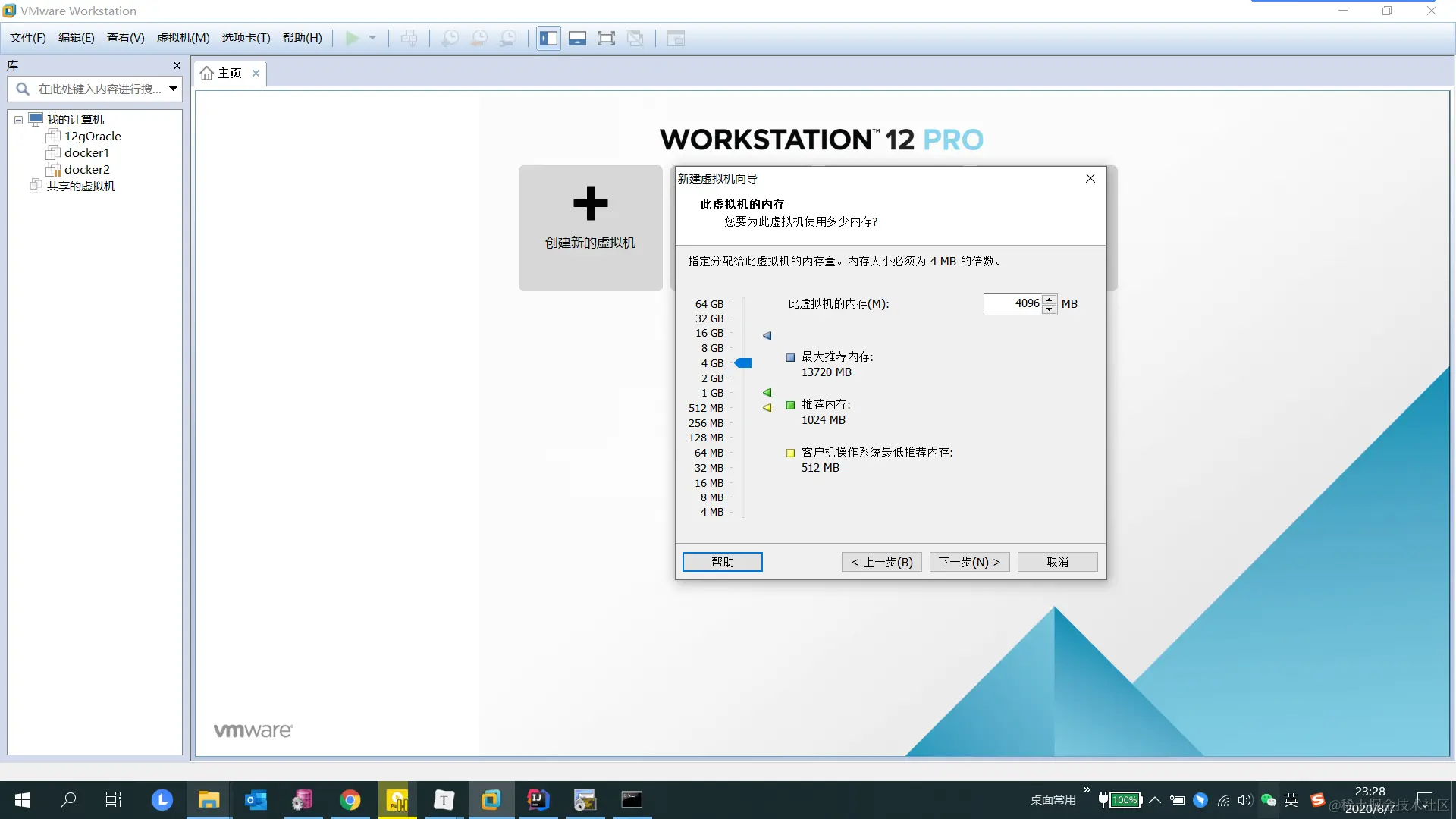Image resolution: width=1456 pixels, height=819 pixels.
Task: Open the power-on dropdown arrow
Action: [372, 38]
